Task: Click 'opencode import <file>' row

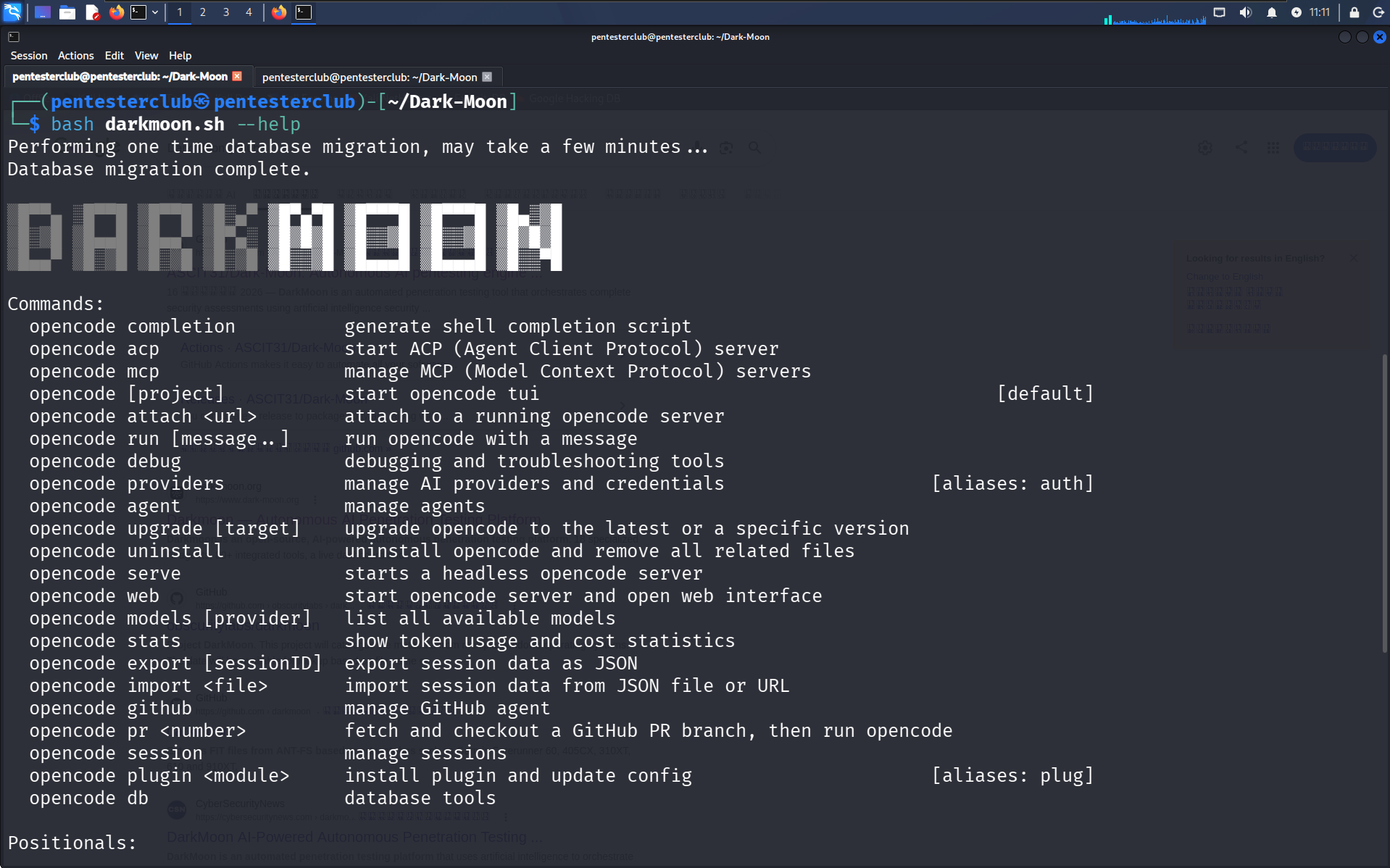Action: (409, 685)
